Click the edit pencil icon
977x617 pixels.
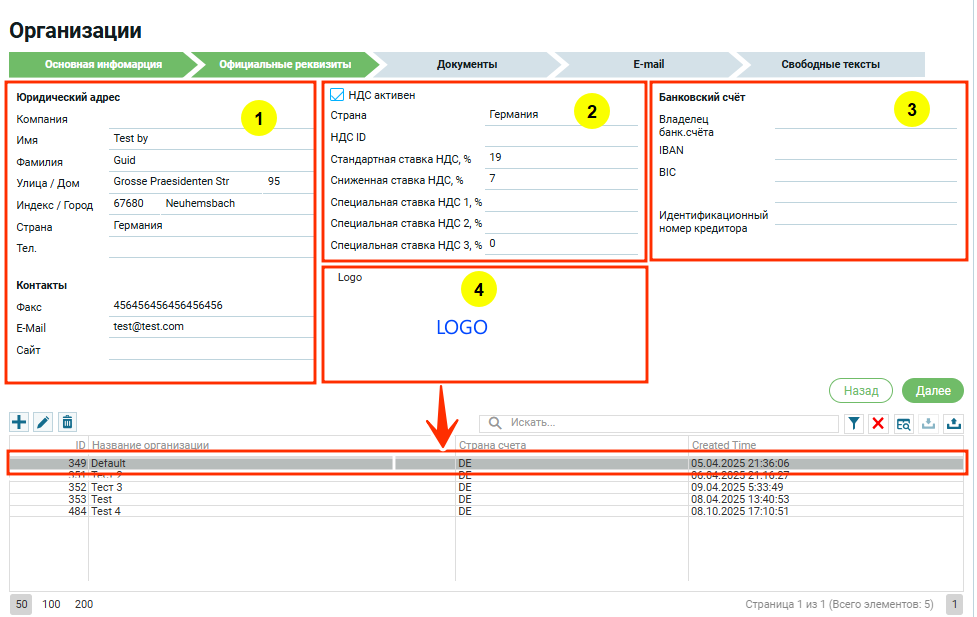43,423
